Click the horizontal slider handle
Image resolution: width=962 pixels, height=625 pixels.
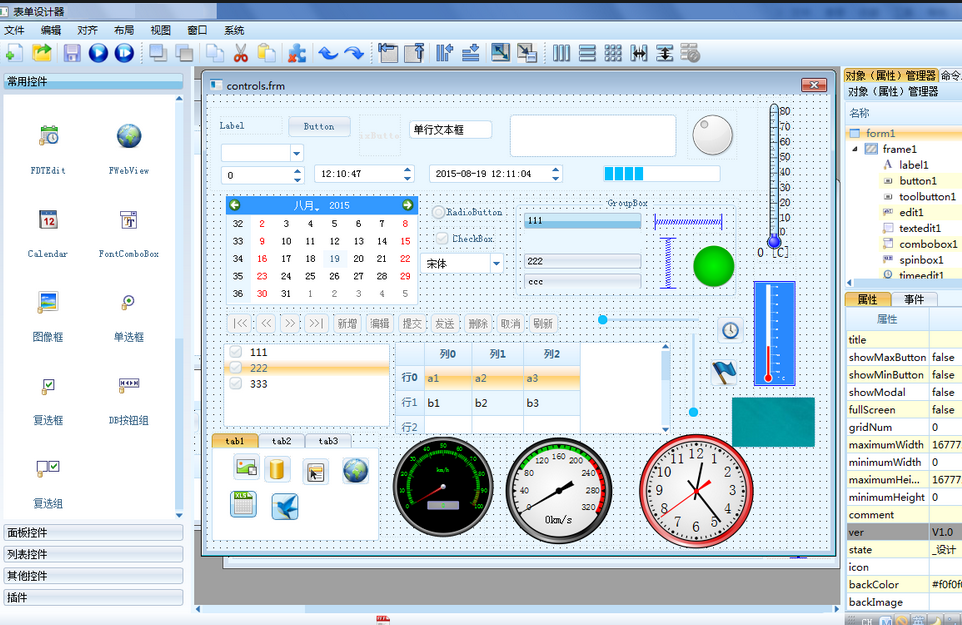pyautogui.click(x=603, y=320)
